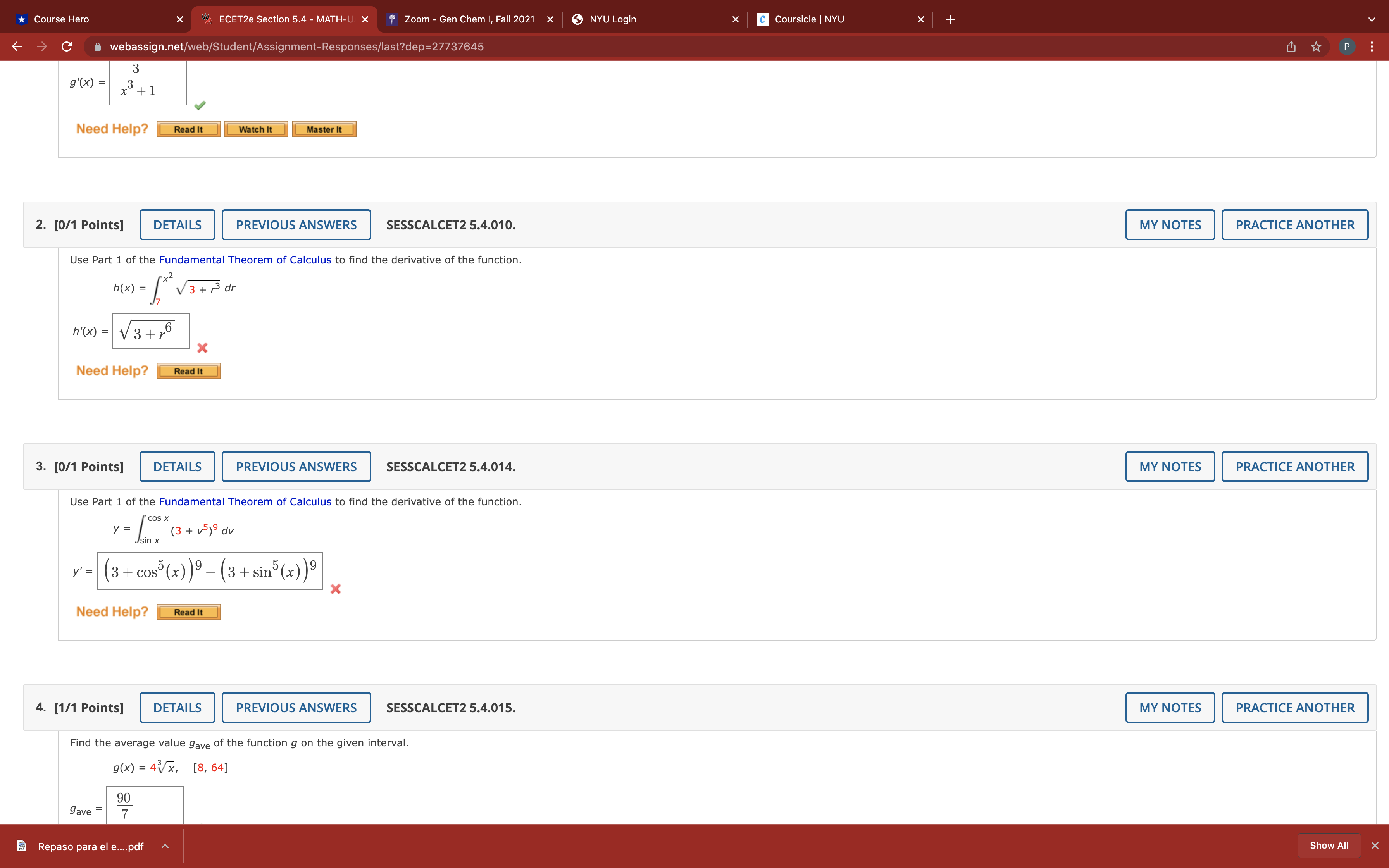Screen dimensions: 1389x868
Task: Open the Chrome profile avatar
Action: (1346, 46)
